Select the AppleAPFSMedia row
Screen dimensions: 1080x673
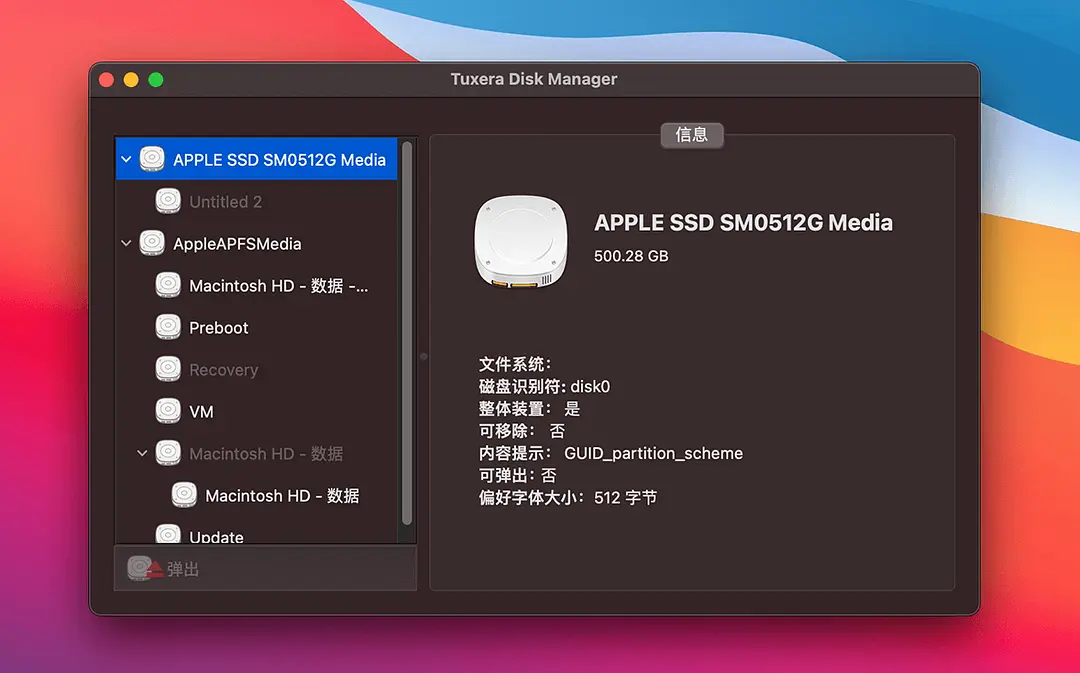[256, 243]
